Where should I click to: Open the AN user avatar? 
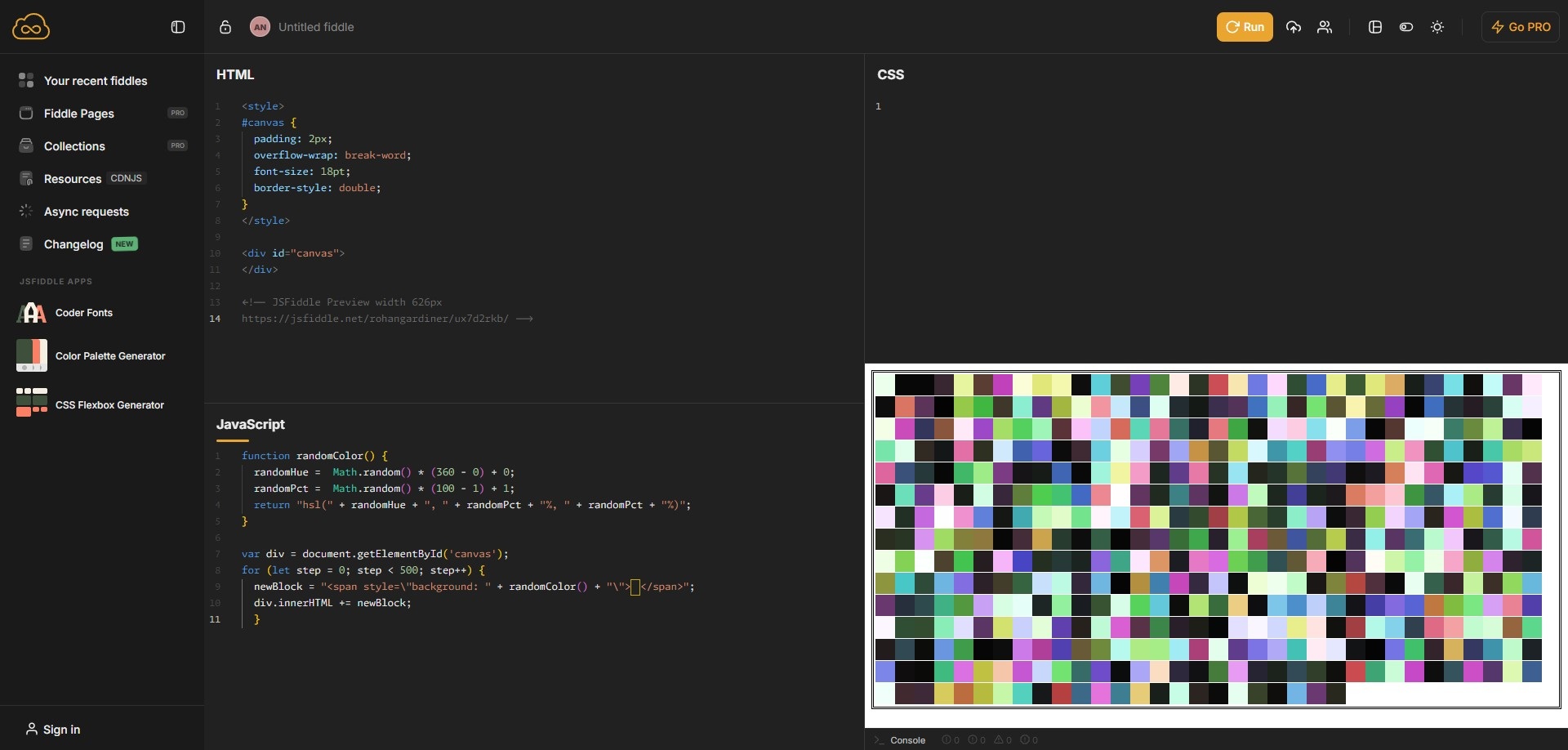260,27
